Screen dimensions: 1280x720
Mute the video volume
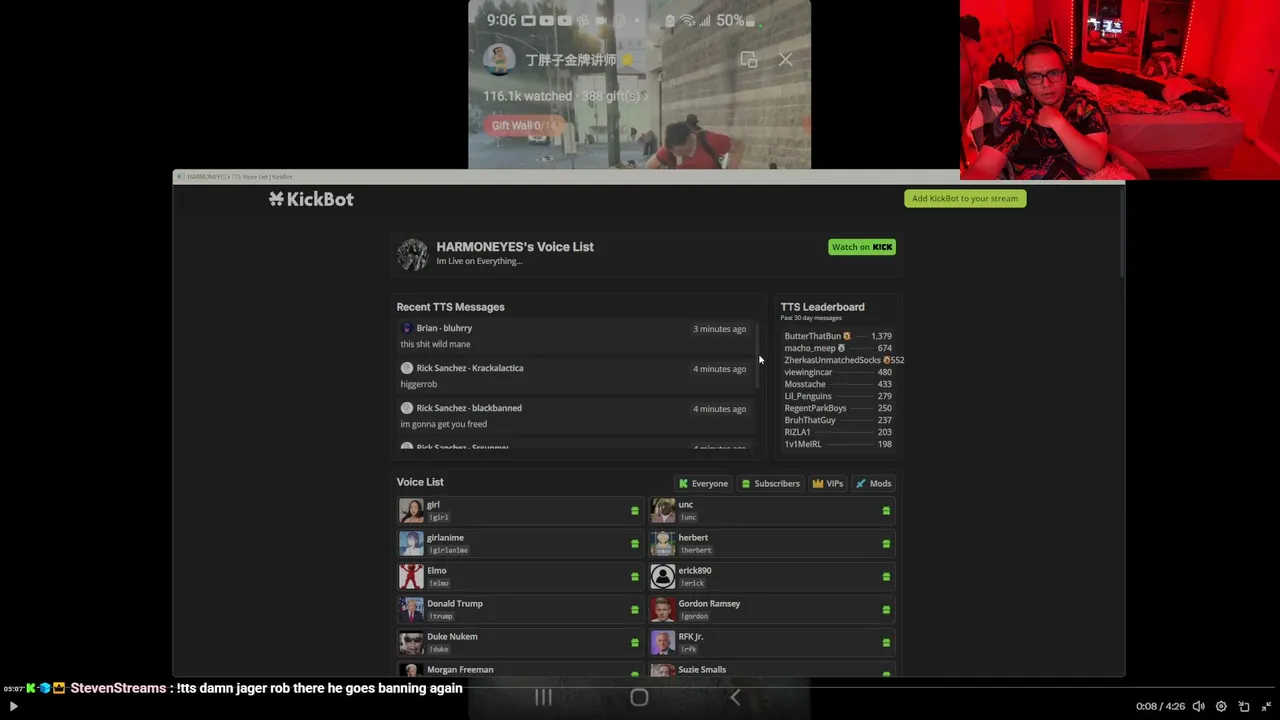[1199, 707]
